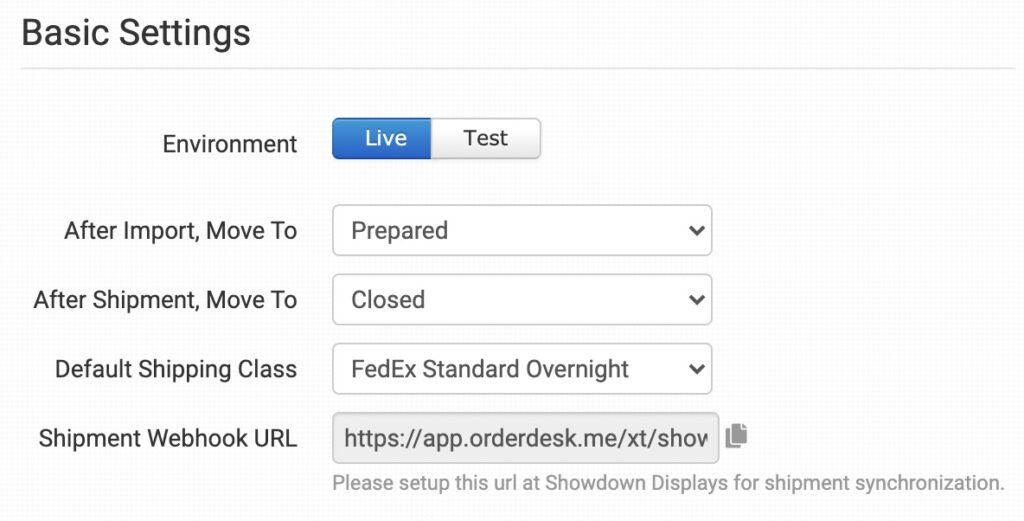Viewport: 1024px width, 521px height.
Task: Click the chevron arrow on the Prepared dropdown
Action: tap(697, 231)
